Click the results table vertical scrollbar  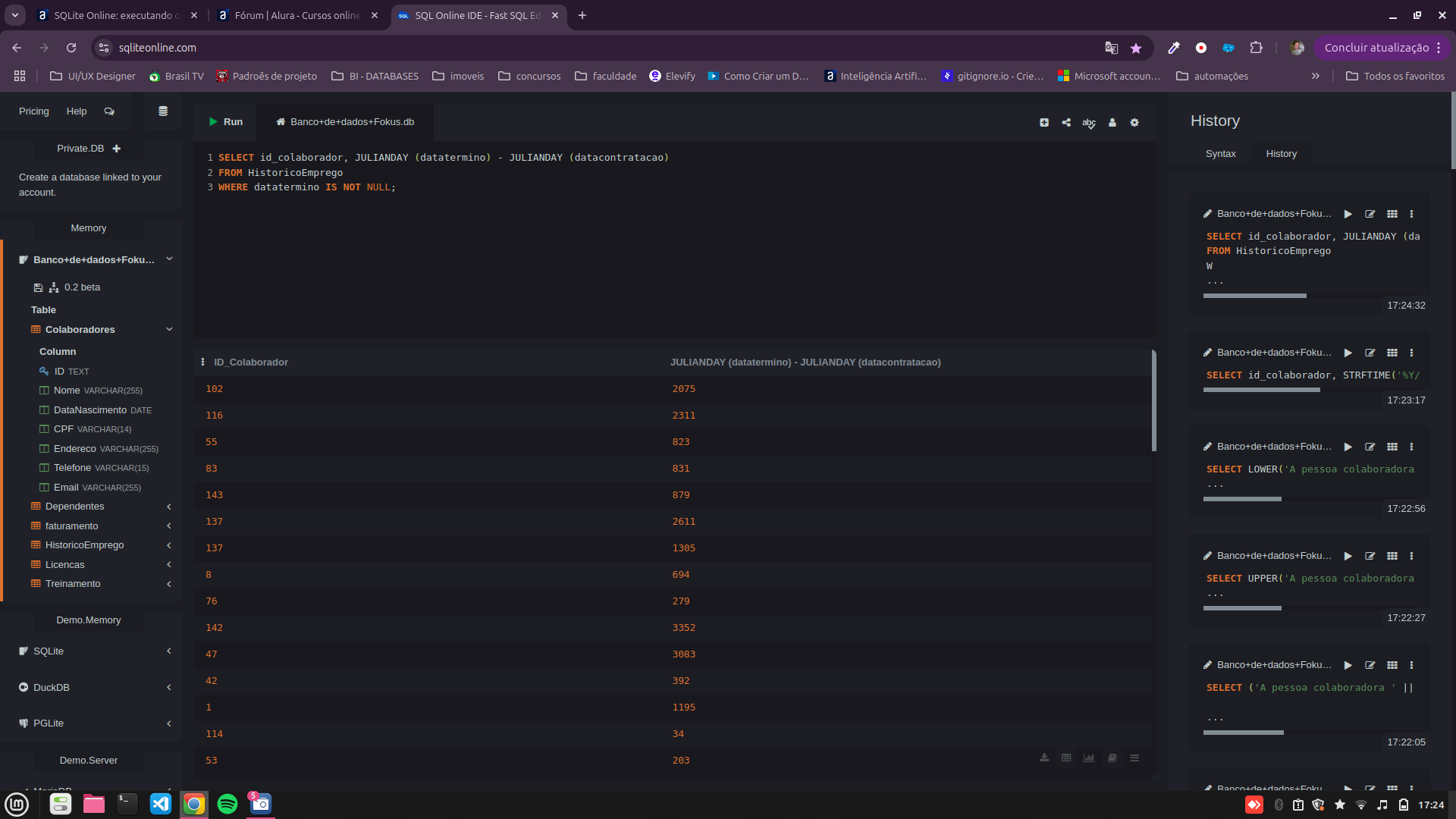pos(1153,400)
